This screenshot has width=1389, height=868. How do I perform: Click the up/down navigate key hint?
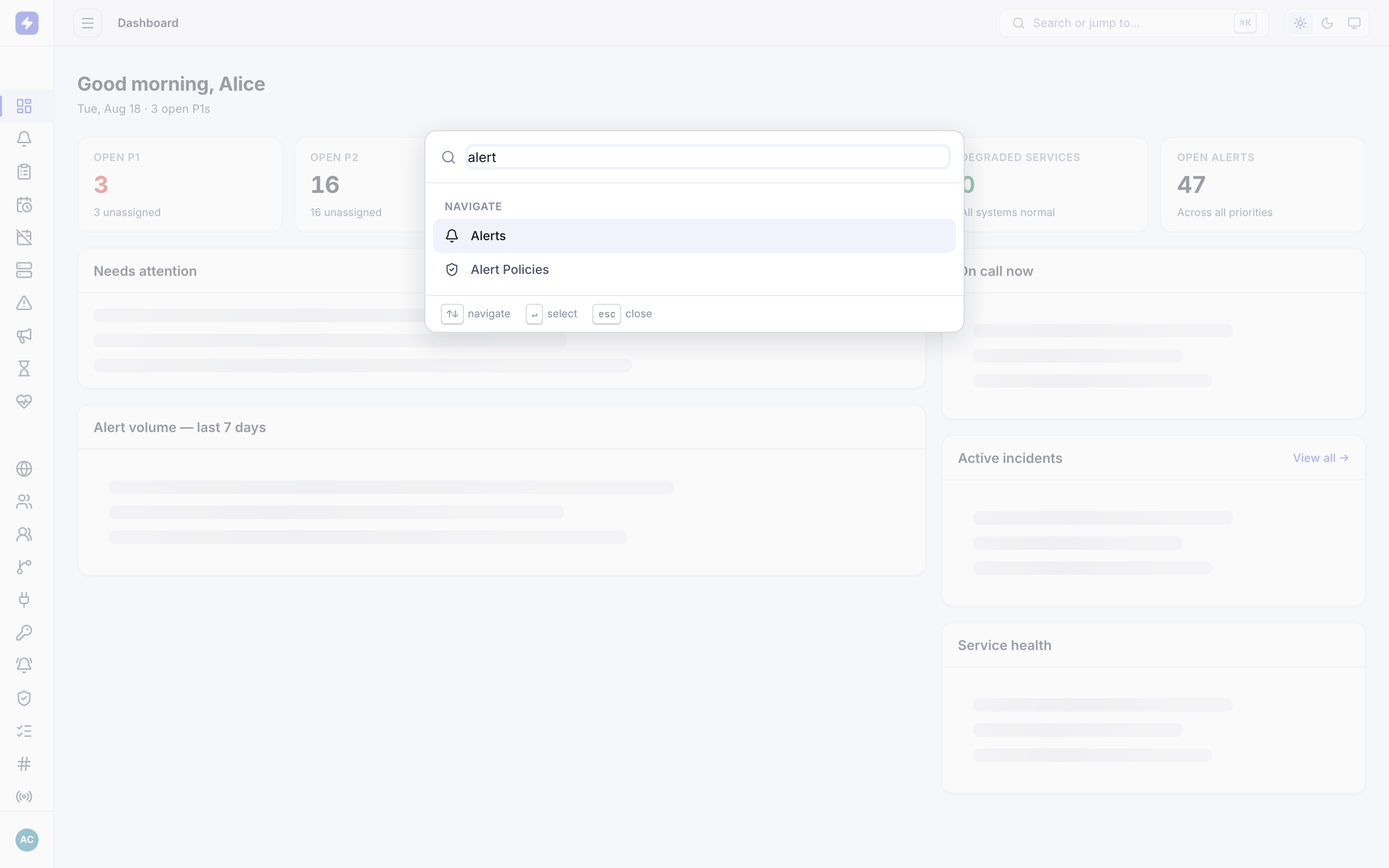[452, 314]
